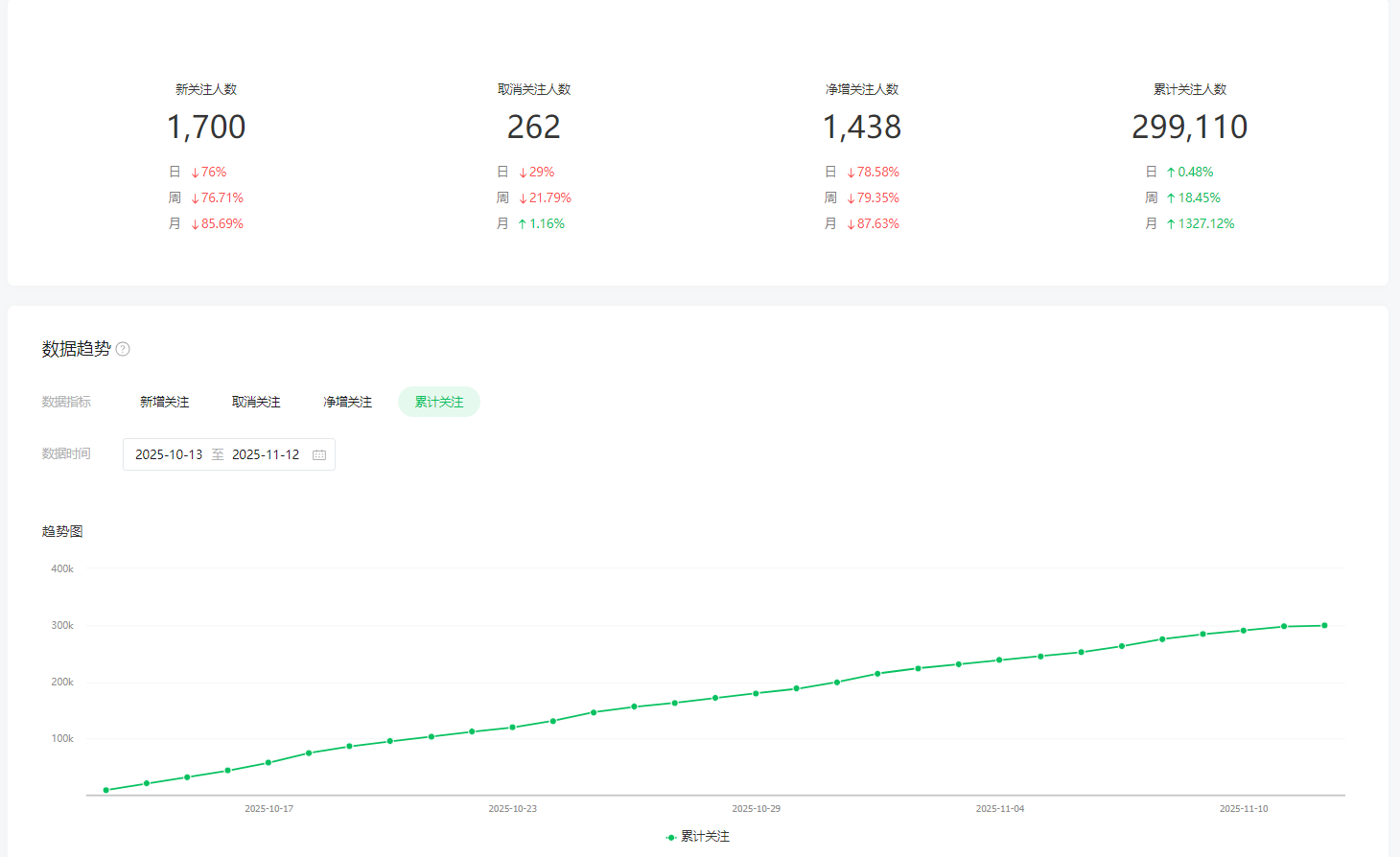Edit the end date 2025-11-12
The height and width of the screenshot is (857, 1400).
(266, 454)
